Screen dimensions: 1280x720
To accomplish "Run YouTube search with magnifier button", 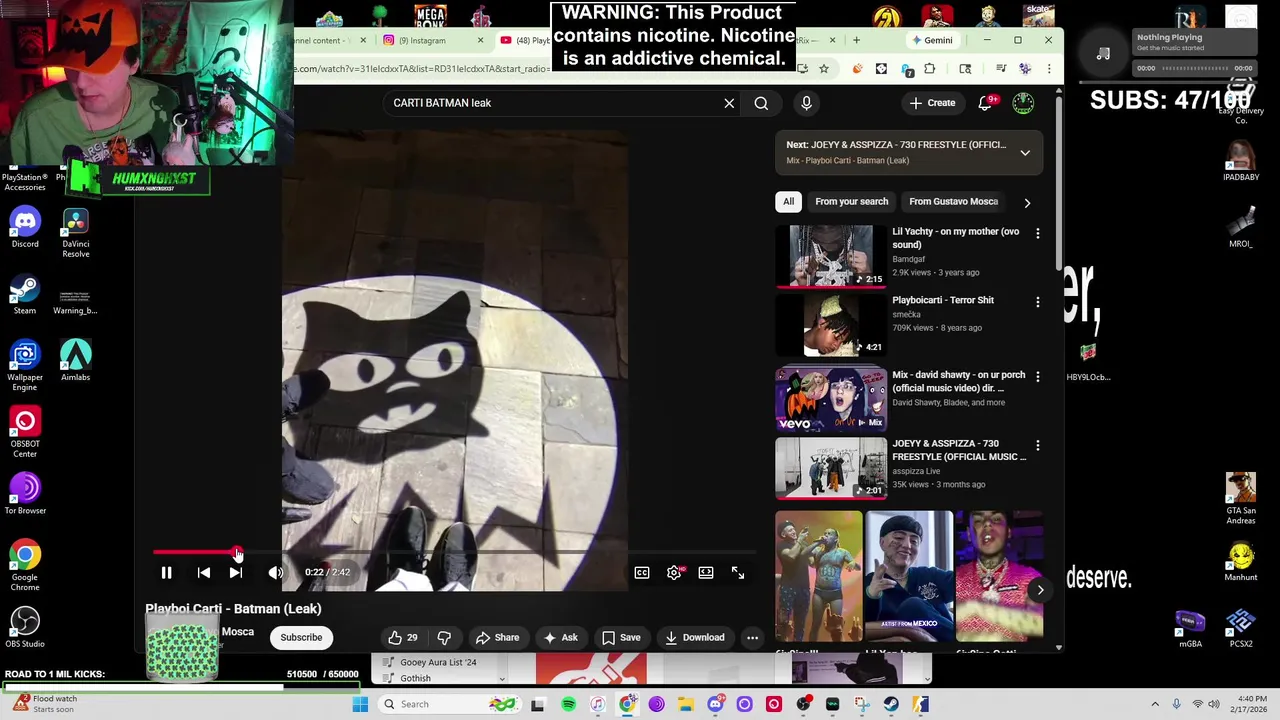I will pyautogui.click(x=761, y=103).
